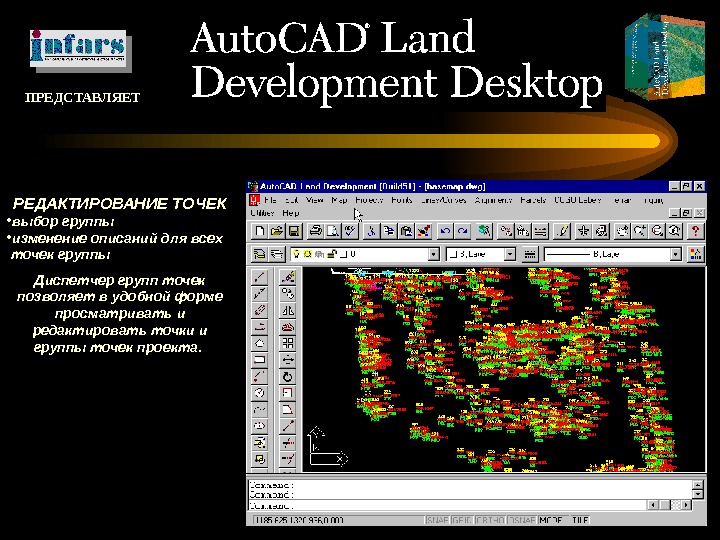Open the File menu
The height and width of the screenshot is (540, 720).
pyautogui.click(x=270, y=200)
